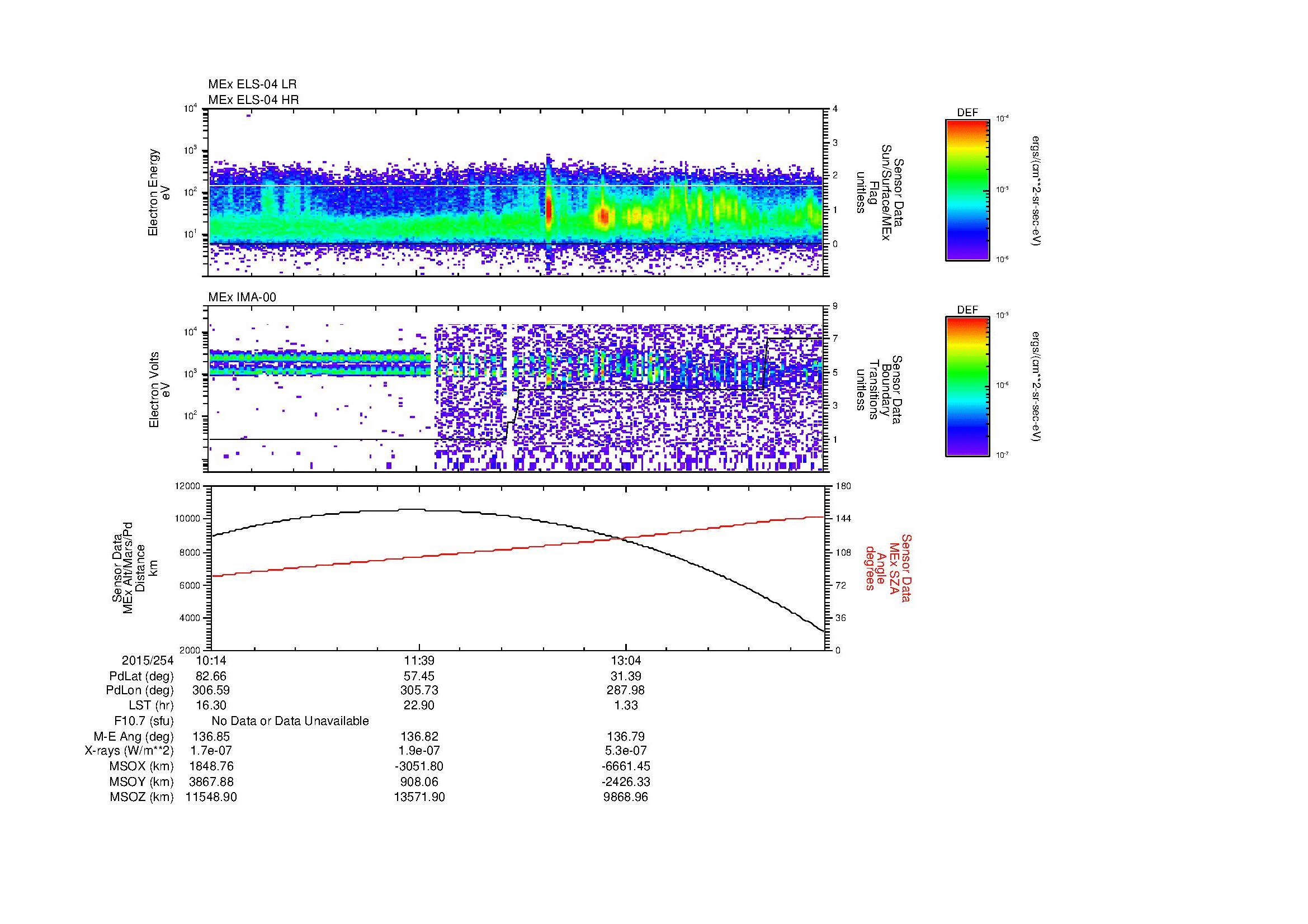Click the PdLon value 306.59
This screenshot has height=924, width=1308.
(x=211, y=690)
